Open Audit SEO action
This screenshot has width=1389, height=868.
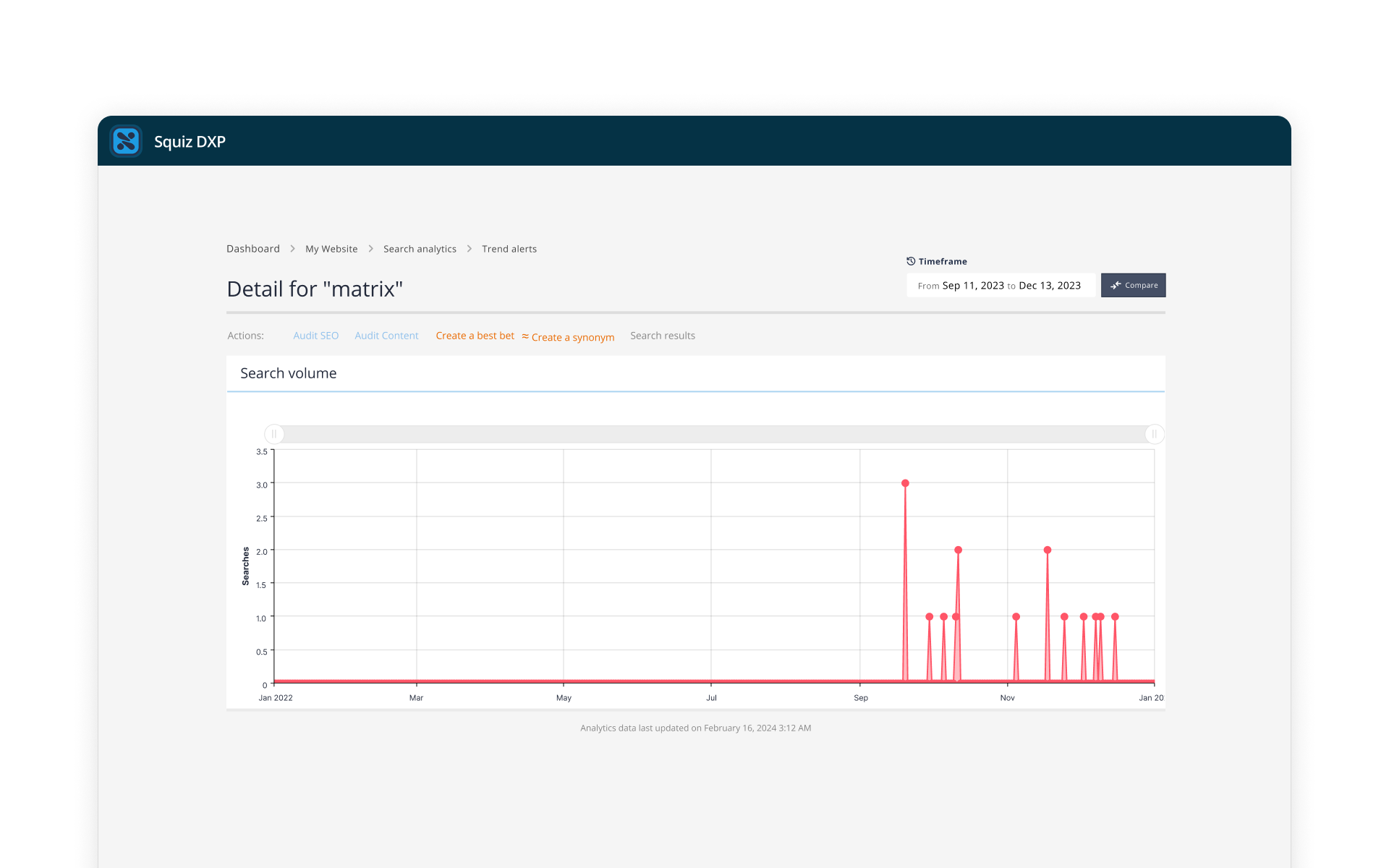pos(315,336)
